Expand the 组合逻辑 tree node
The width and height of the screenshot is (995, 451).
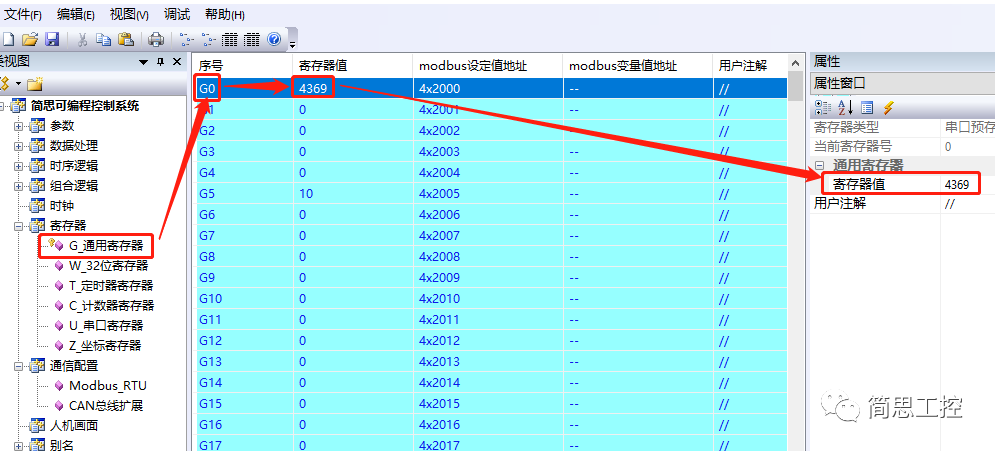[18, 186]
